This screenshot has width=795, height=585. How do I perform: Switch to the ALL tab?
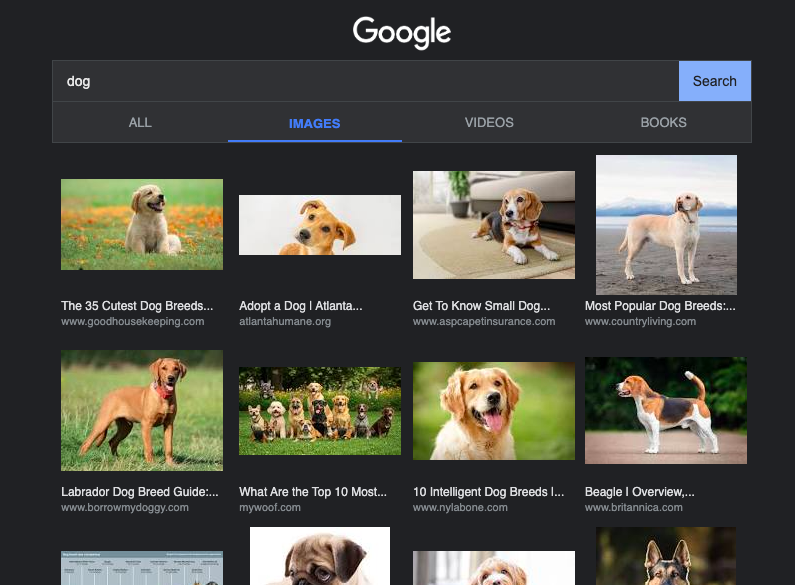[x=140, y=123]
